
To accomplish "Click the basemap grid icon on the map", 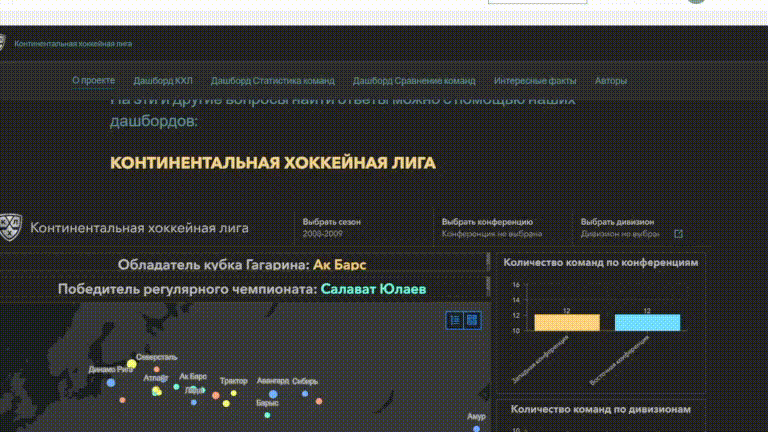I will 472,320.
